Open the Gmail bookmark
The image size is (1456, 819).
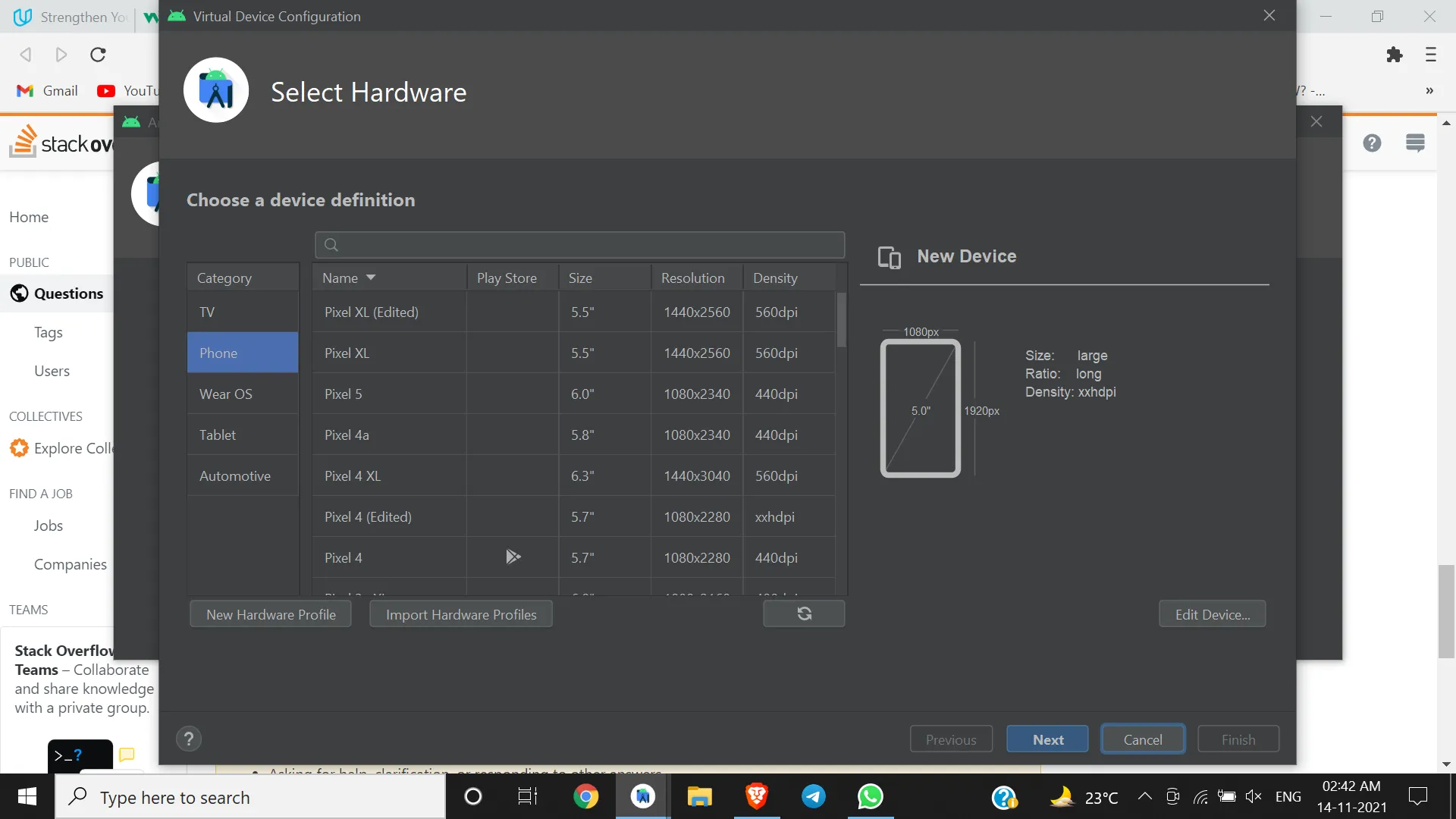[48, 91]
